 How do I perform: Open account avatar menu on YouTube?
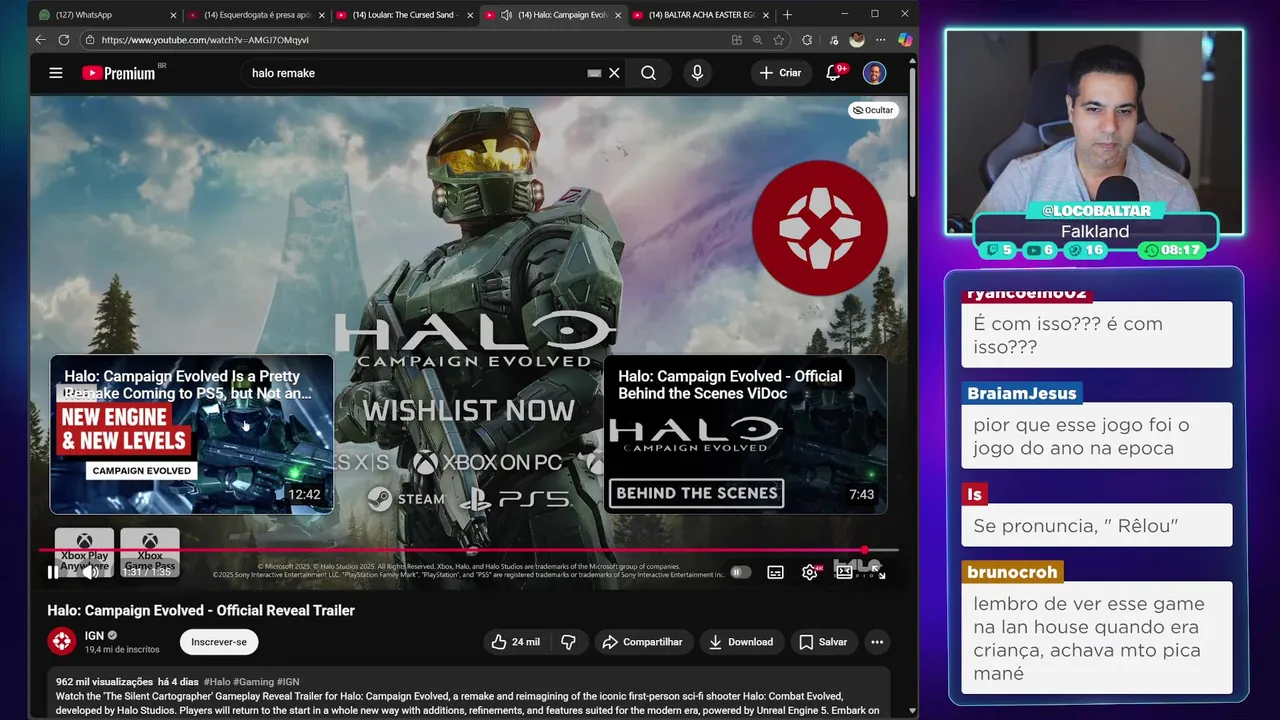(x=874, y=73)
